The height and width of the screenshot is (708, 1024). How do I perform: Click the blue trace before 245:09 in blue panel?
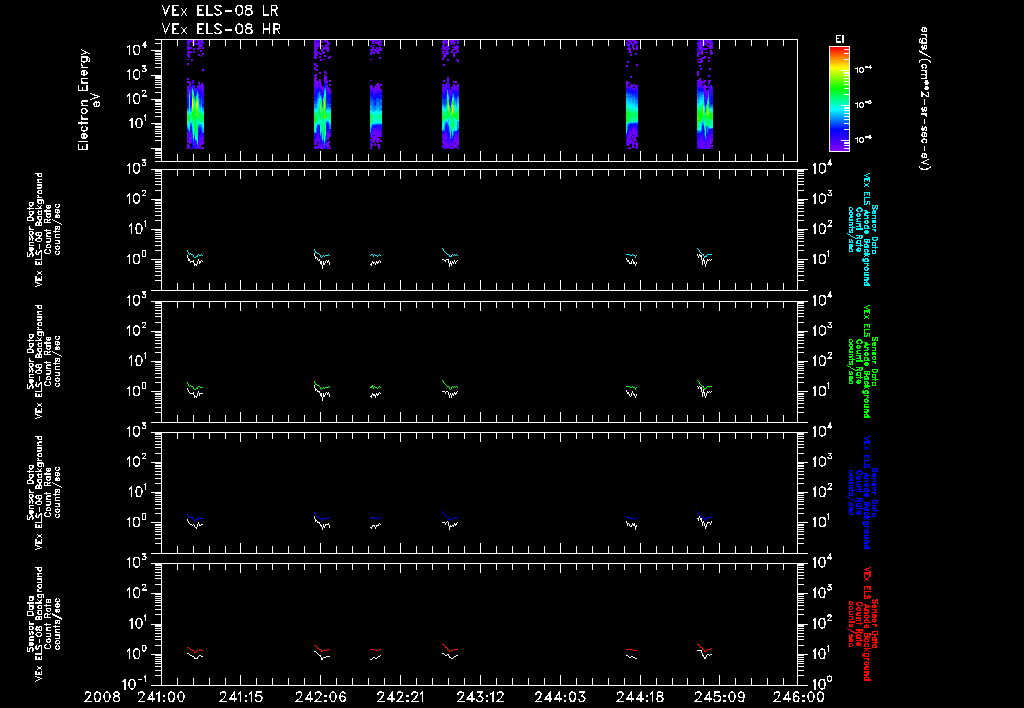point(705,517)
